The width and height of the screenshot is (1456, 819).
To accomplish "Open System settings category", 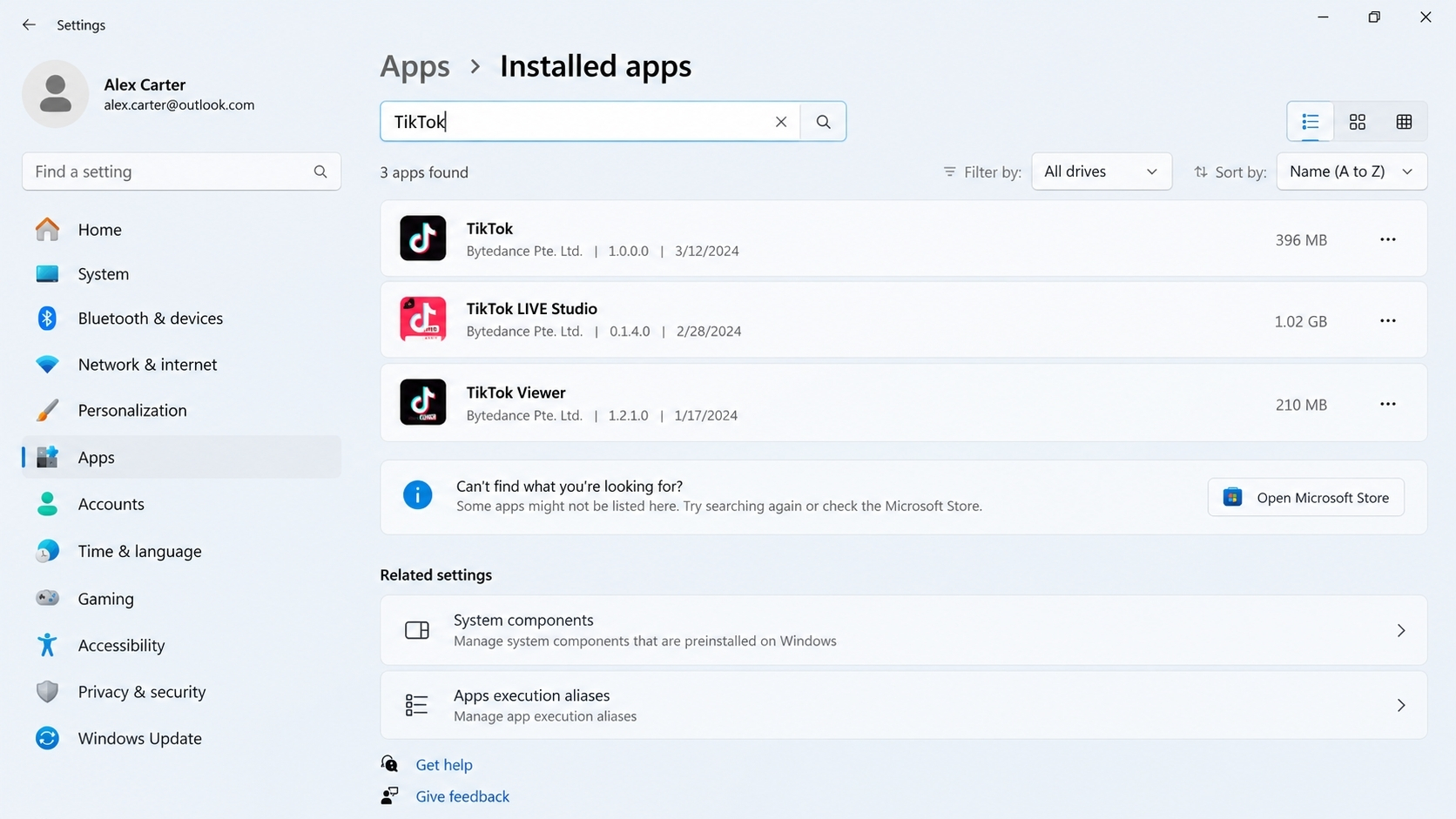I will point(181,274).
